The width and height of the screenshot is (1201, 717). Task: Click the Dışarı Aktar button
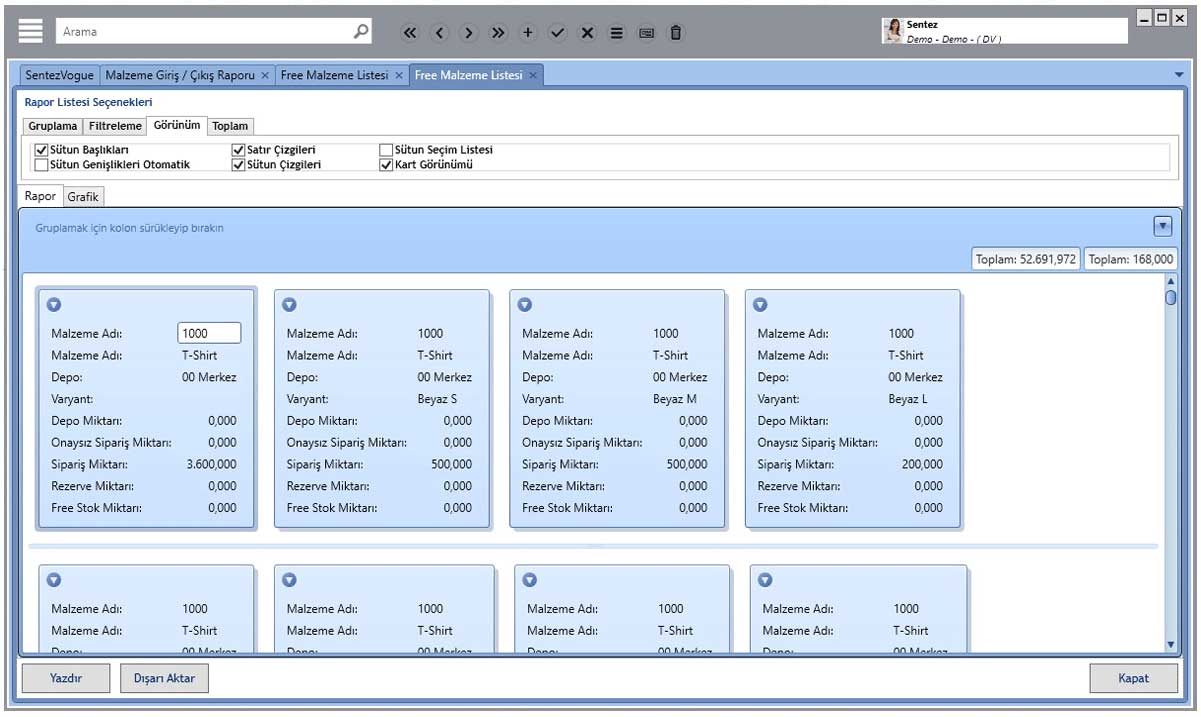click(x=164, y=678)
